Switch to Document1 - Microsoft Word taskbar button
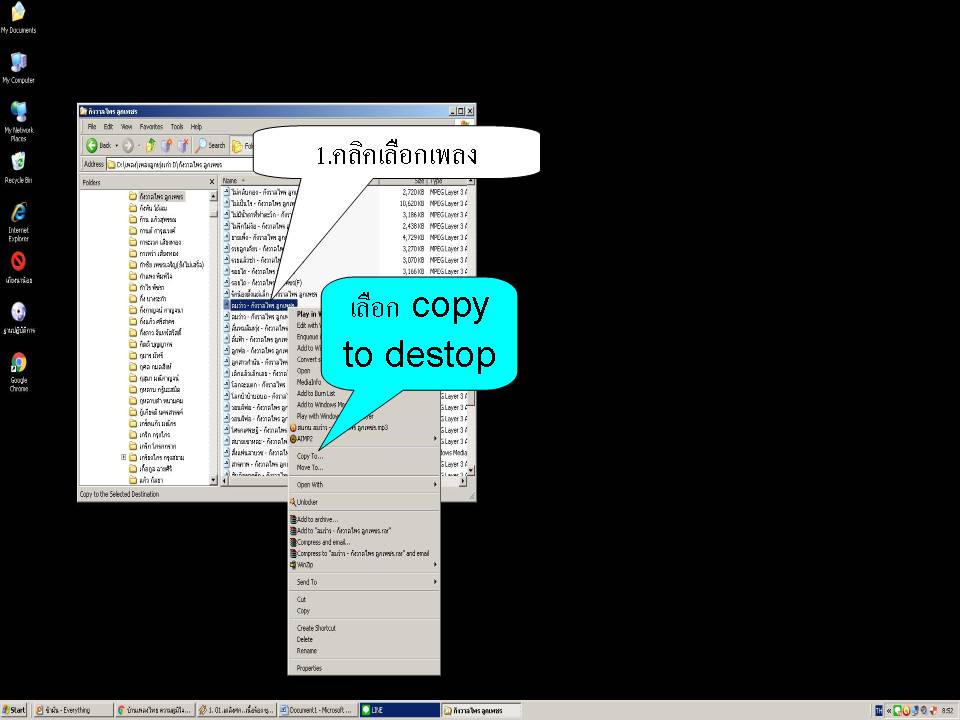This screenshot has width=960, height=720. (x=317, y=710)
